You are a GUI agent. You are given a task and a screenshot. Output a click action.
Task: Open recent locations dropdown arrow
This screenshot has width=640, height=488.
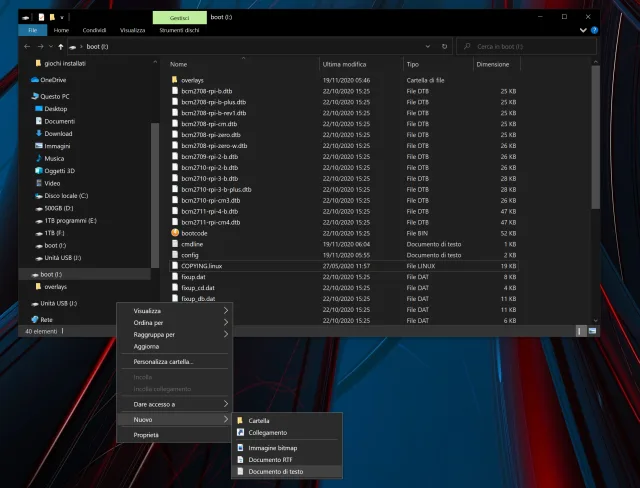point(51,47)
